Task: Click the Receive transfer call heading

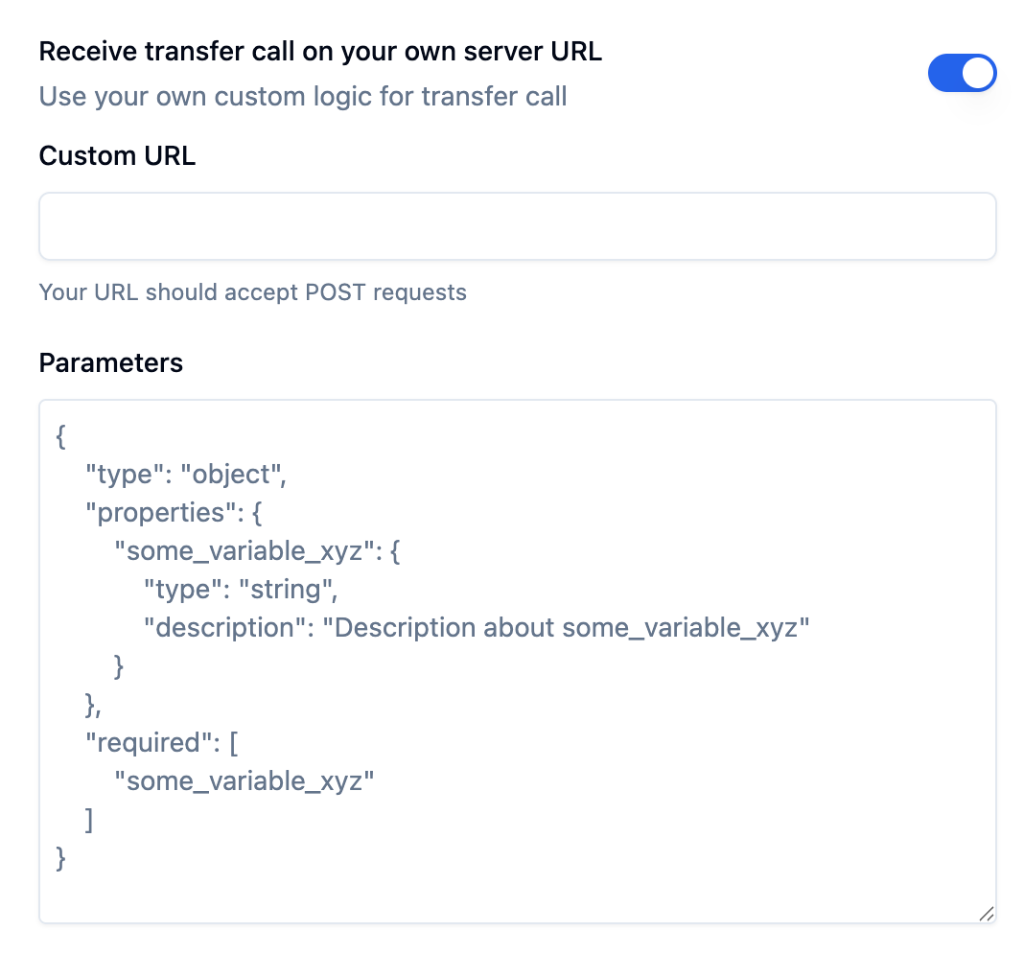Action: pyautogui.click(x=320, y=52)
